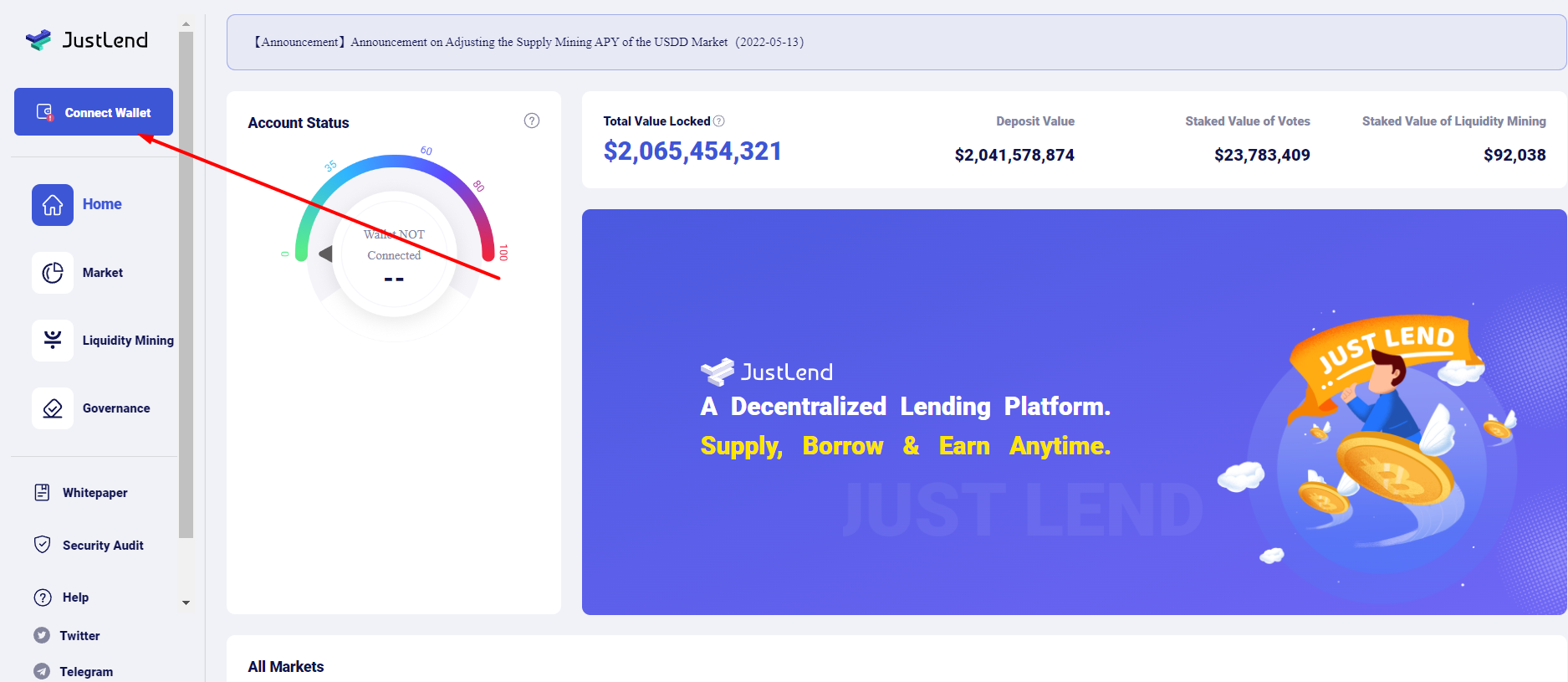The height and width of the screenshot is (682, 1568).
Task: Go to the Market page label
Action: coord(103,273)
